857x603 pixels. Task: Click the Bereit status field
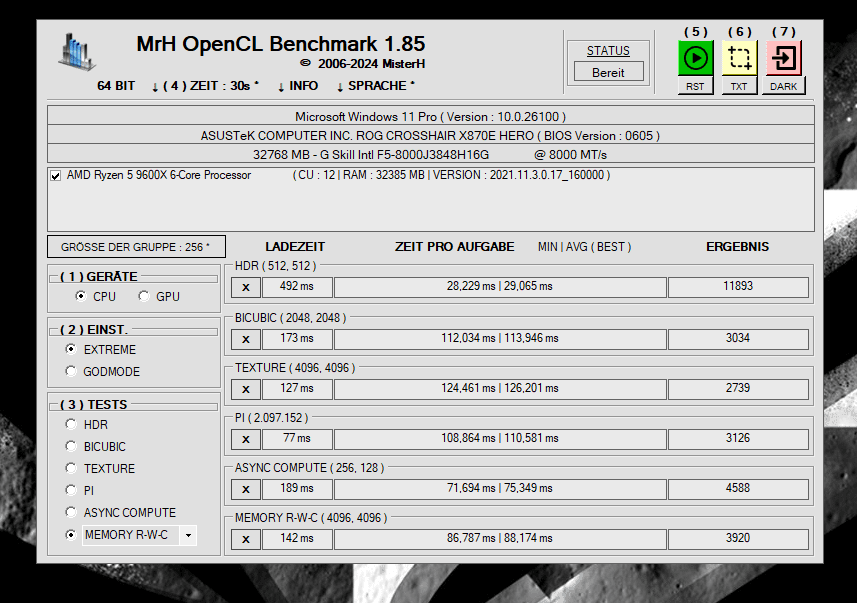click(608, 72)
